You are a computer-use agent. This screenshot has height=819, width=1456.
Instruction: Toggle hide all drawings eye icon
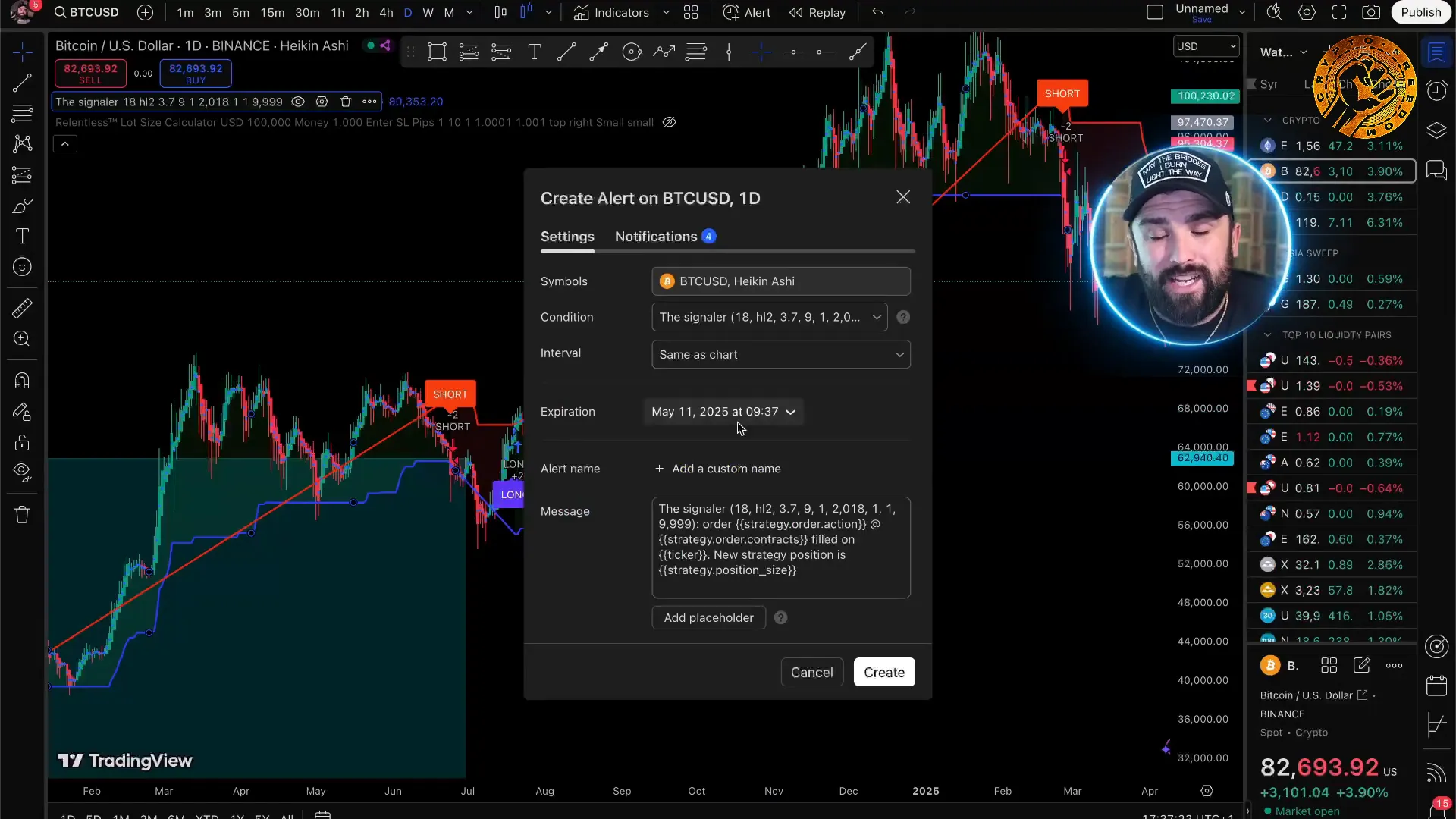(22, 473)
